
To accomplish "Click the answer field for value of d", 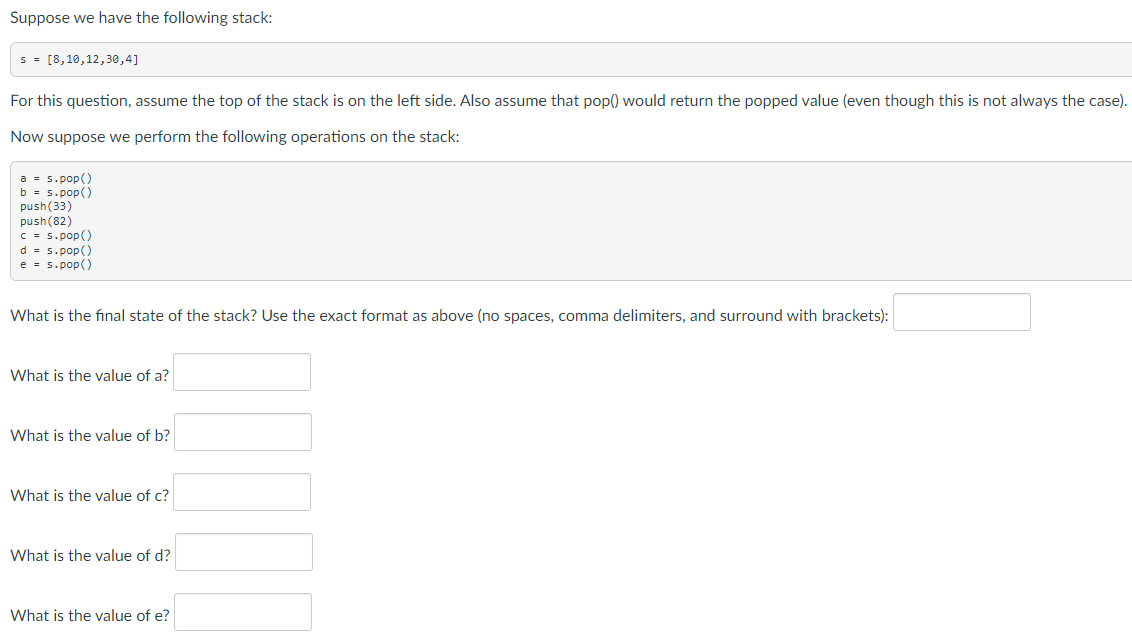I will [x=243, y=552].
